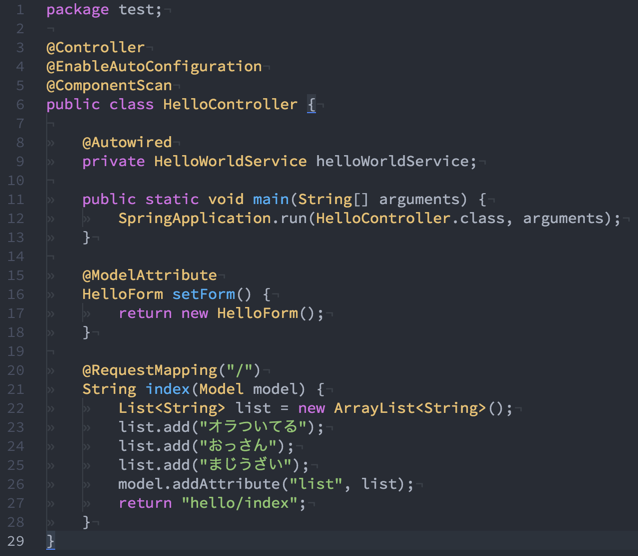This screenshot has width=638, height=556.
Task: Click HelloController.class argument on line 12
Action: 410,219
